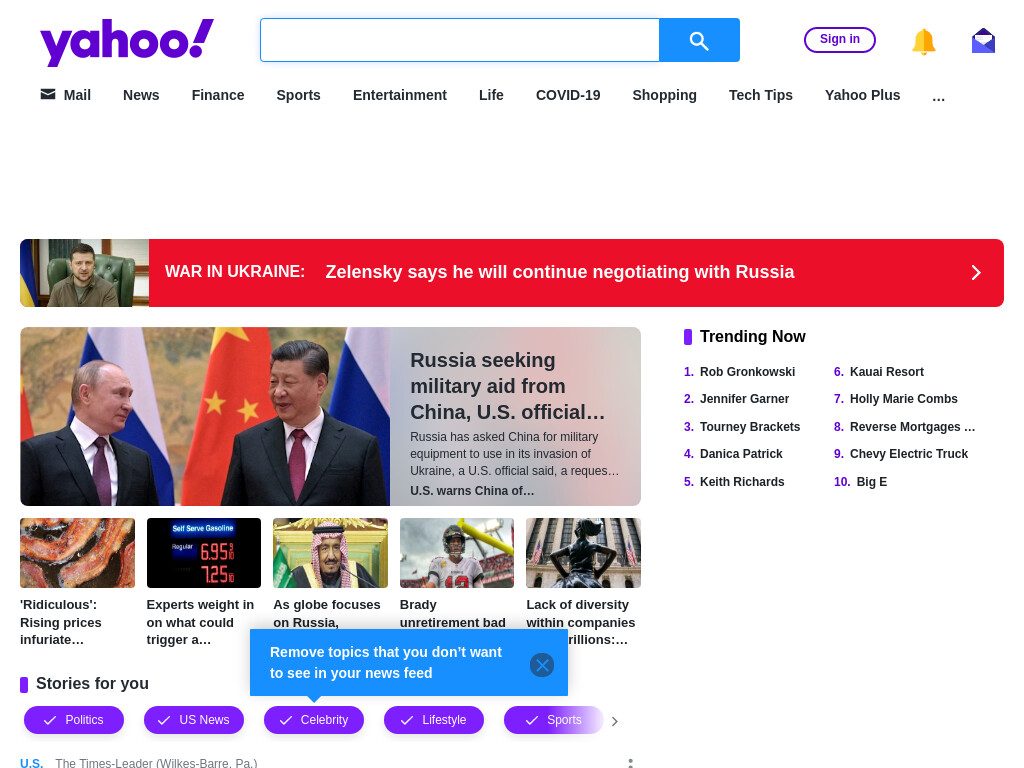Click the Fearless Girl statue thumbnail
The image size is (1024, 768).
[583, 553]
